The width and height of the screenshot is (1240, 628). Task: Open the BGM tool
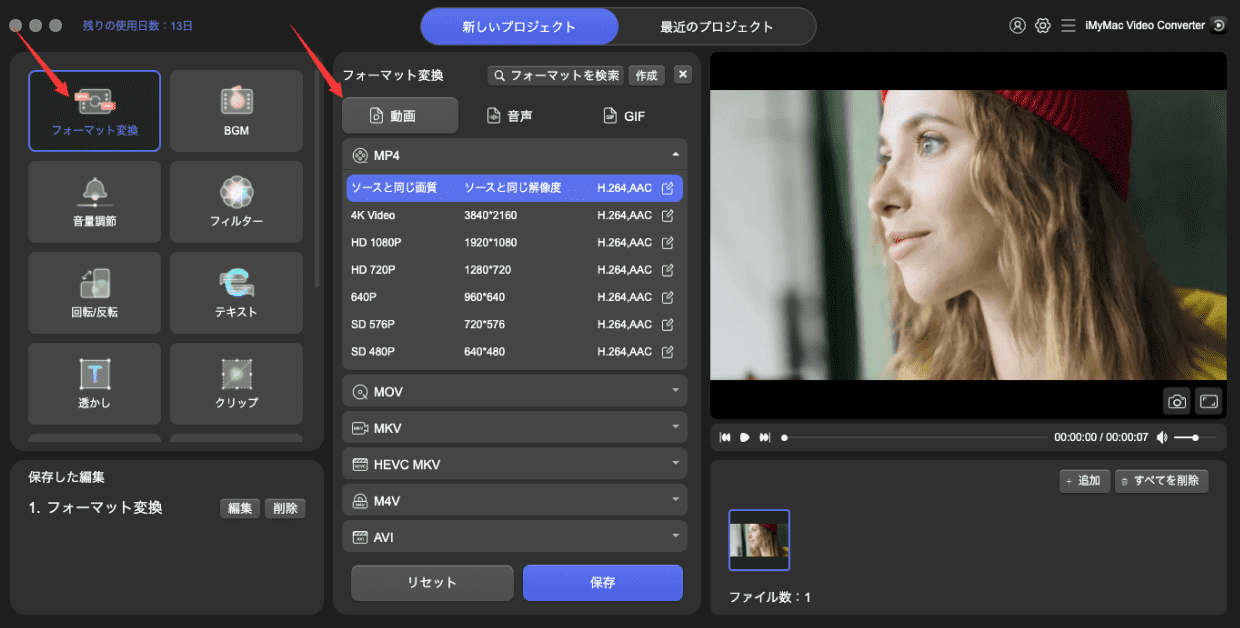click(236, 110)
